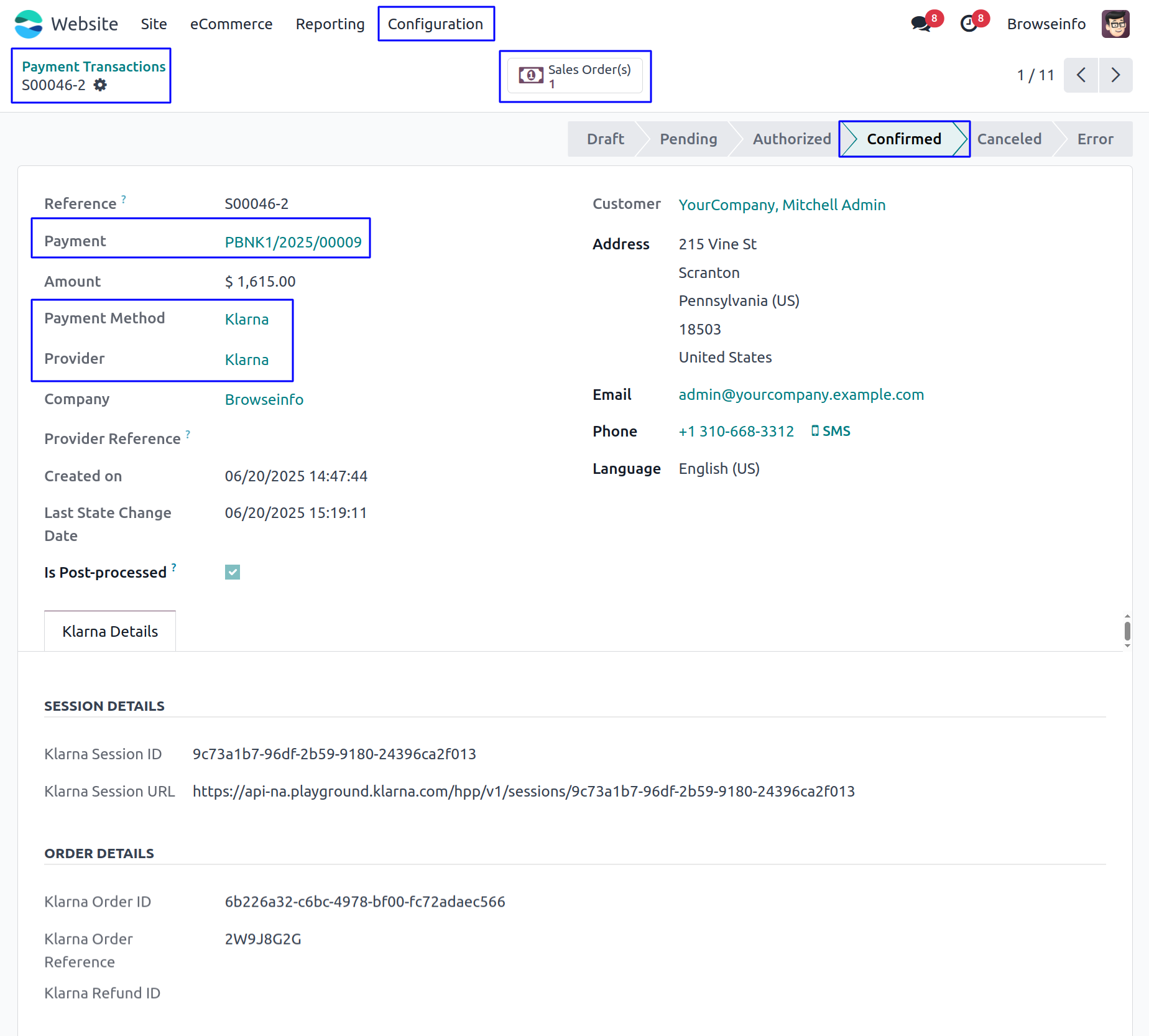This screenshot has height=1036, width=1149.
Task: Click the Klarna Session ID value
Action: (335, 754)
